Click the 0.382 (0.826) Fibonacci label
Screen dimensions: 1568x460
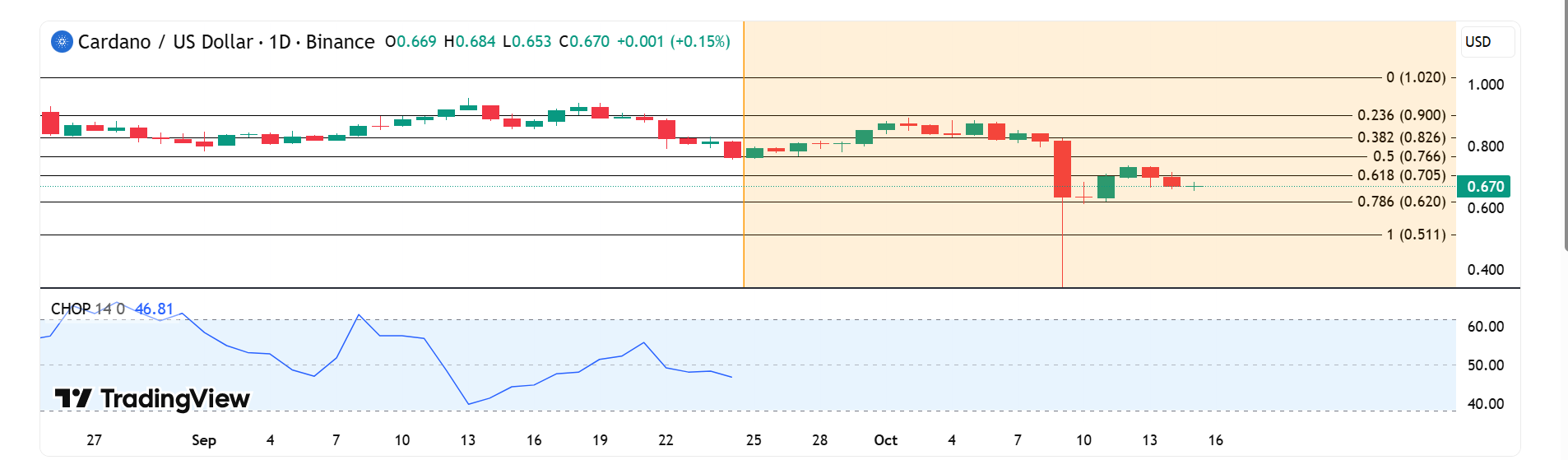click(x=1401, y=137)
